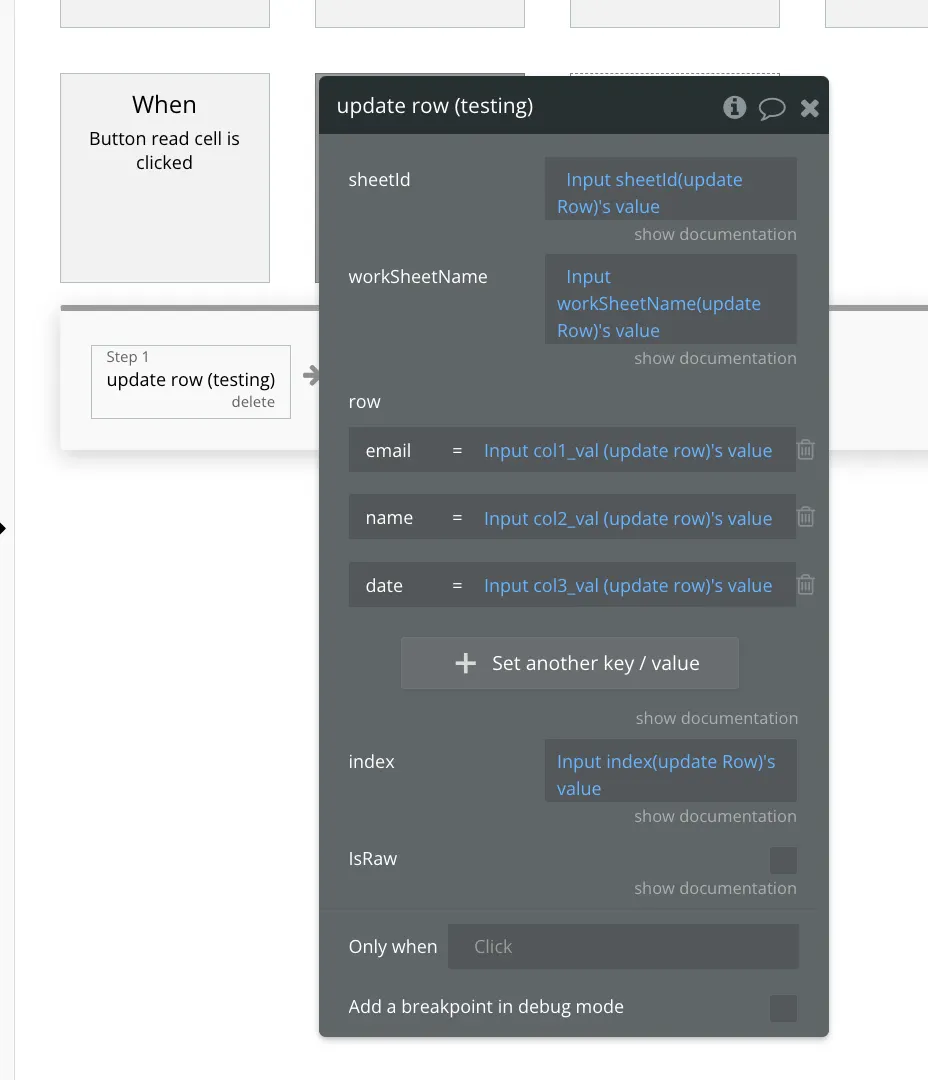The height and width of the screenshot is (1080, 928).
Task: Open the info icon in the update row header
Action: tap(735, 107)
